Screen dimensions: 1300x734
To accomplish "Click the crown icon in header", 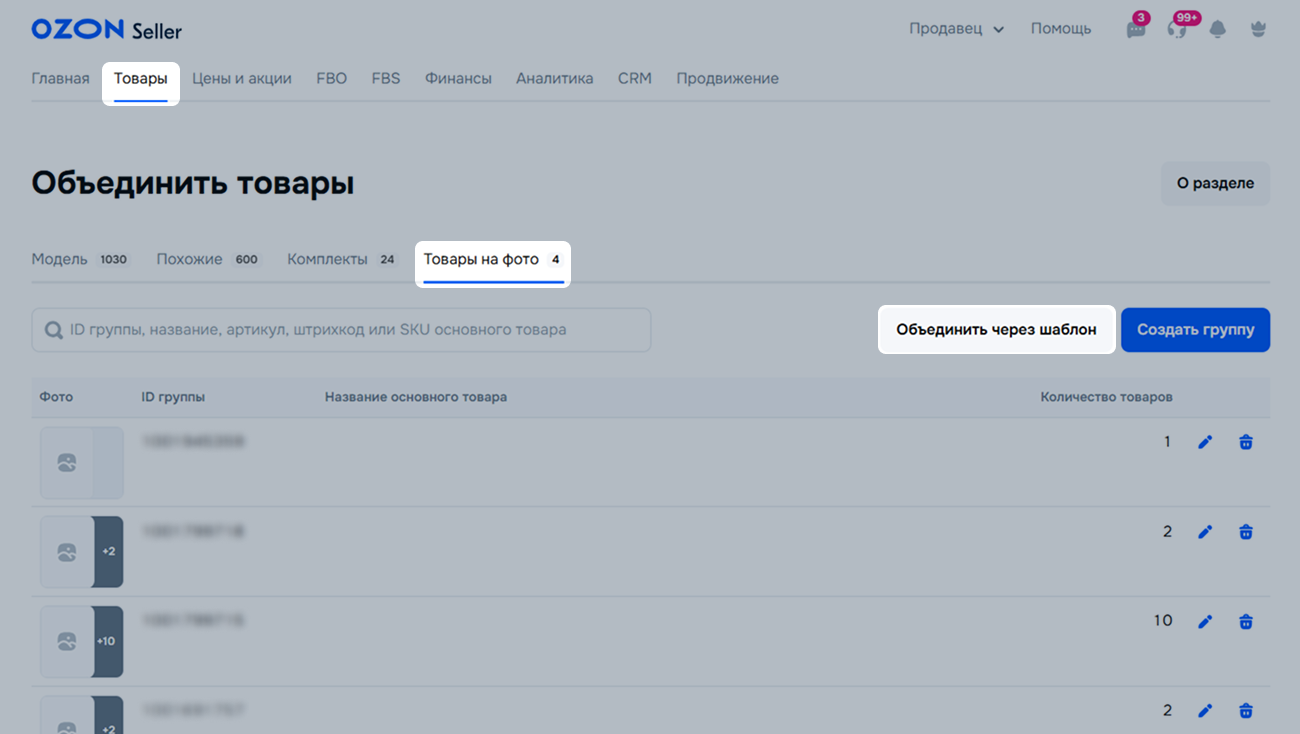I will tap(1258, 29).
